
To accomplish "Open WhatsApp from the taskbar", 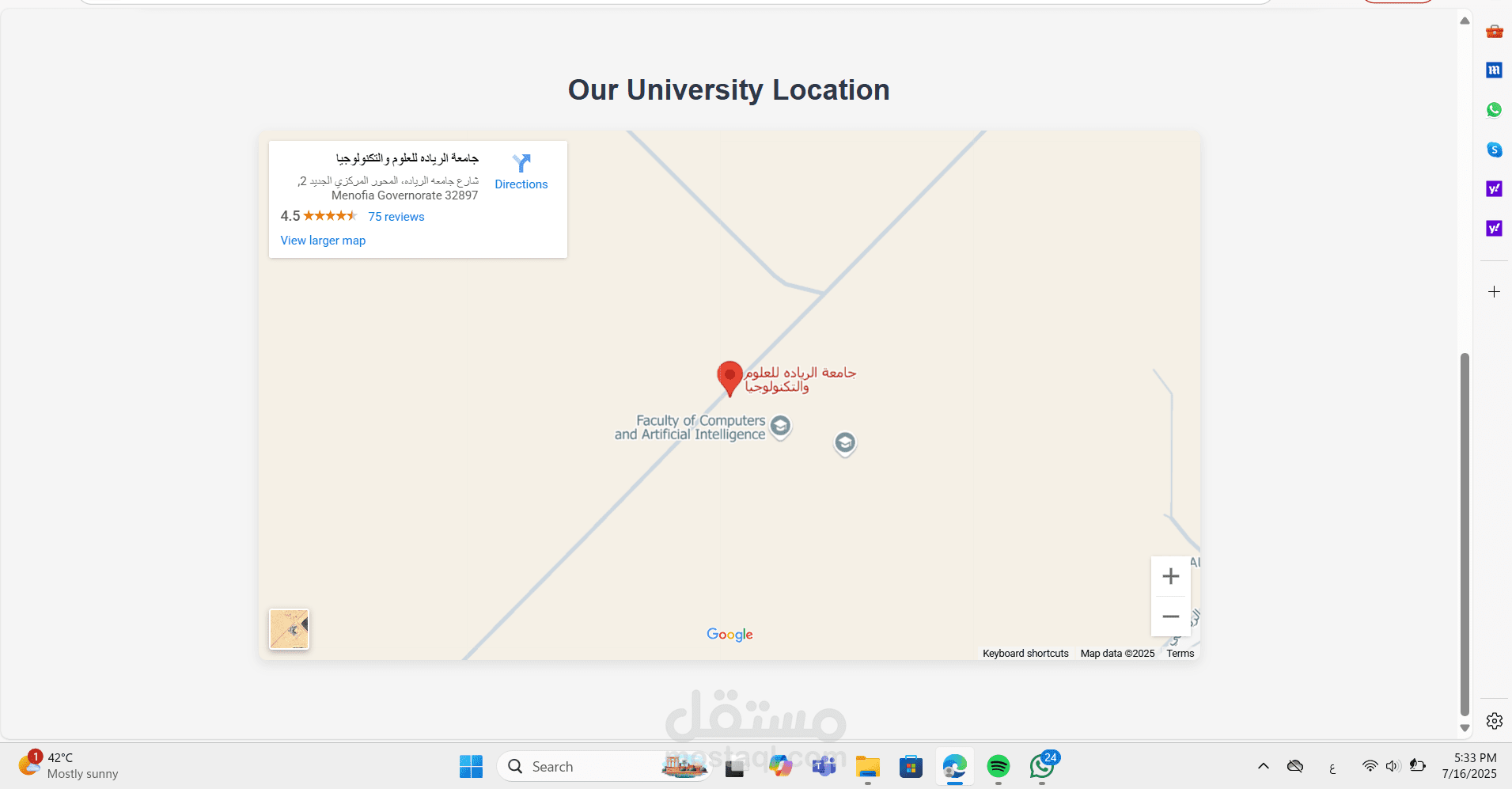I will tap(1042, 766).
